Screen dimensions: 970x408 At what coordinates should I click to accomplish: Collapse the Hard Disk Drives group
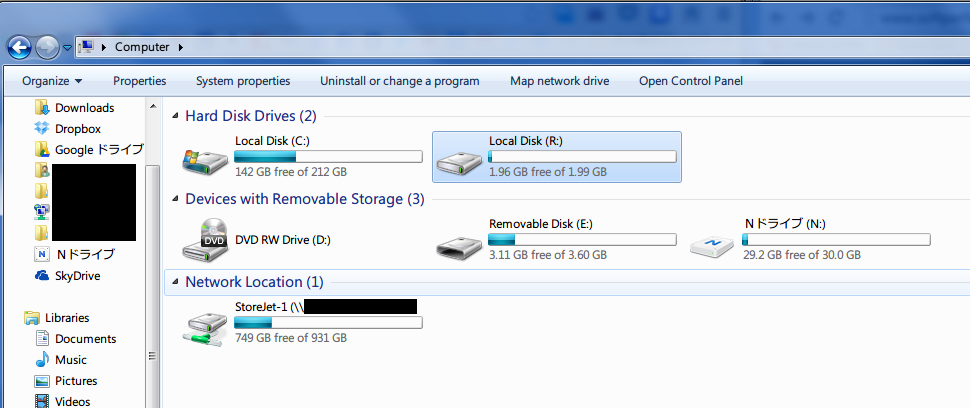pos(176,116)
